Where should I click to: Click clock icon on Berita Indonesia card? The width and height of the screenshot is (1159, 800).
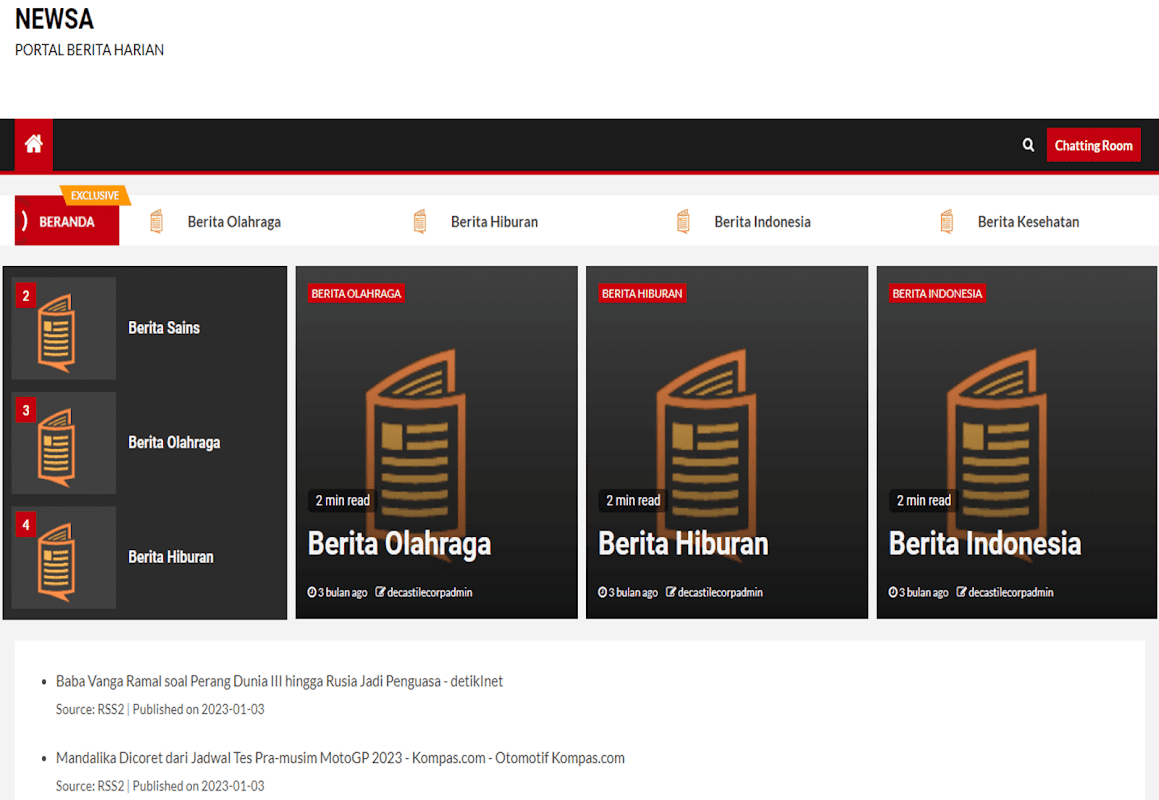click(x=893, y=592)
